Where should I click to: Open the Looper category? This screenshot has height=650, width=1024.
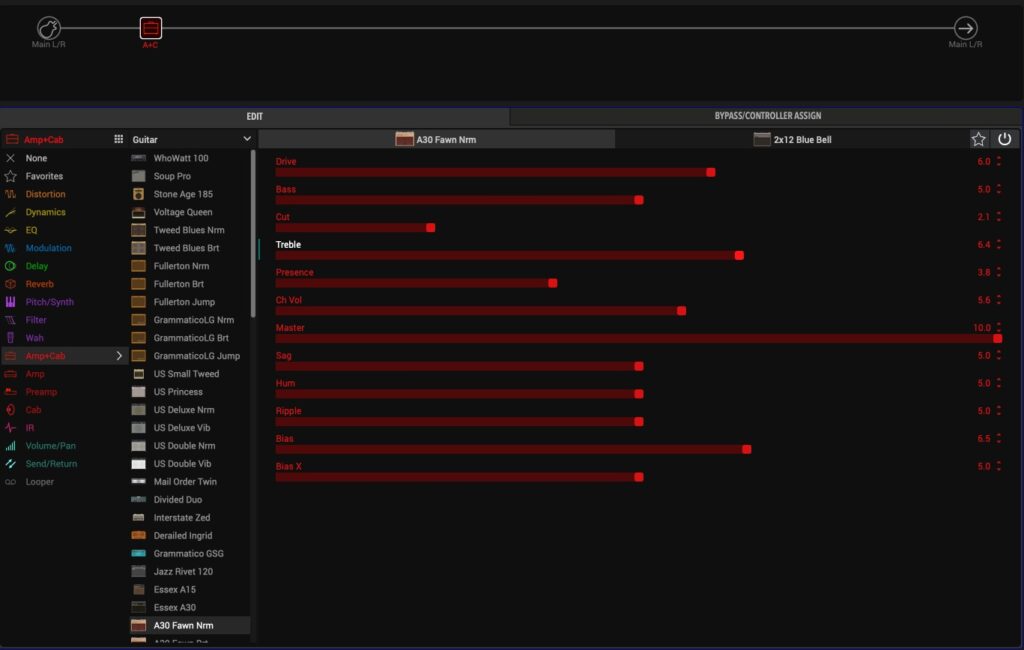tap(39, 482)
